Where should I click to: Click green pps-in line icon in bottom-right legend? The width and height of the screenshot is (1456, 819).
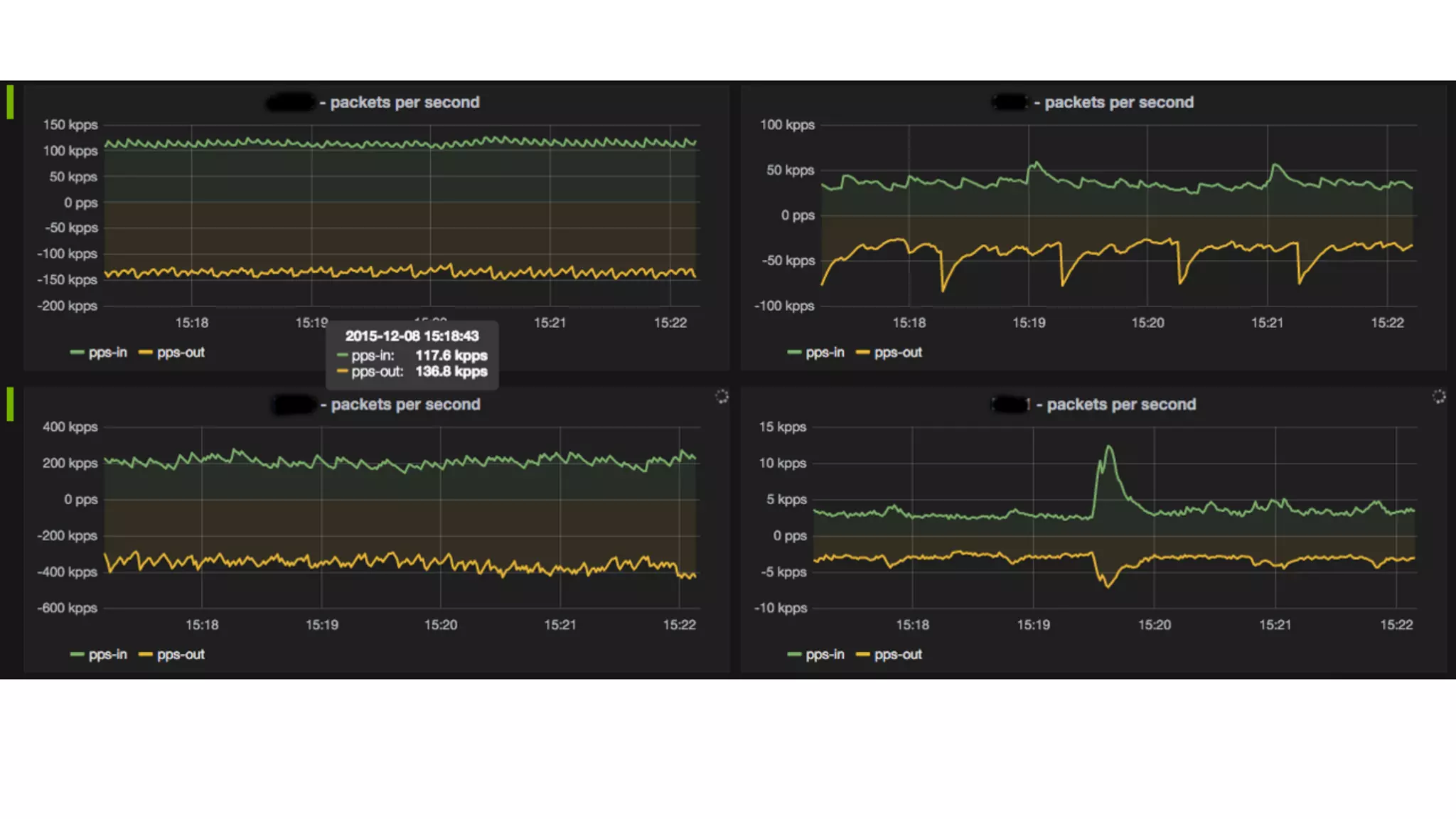click(794, 655)
